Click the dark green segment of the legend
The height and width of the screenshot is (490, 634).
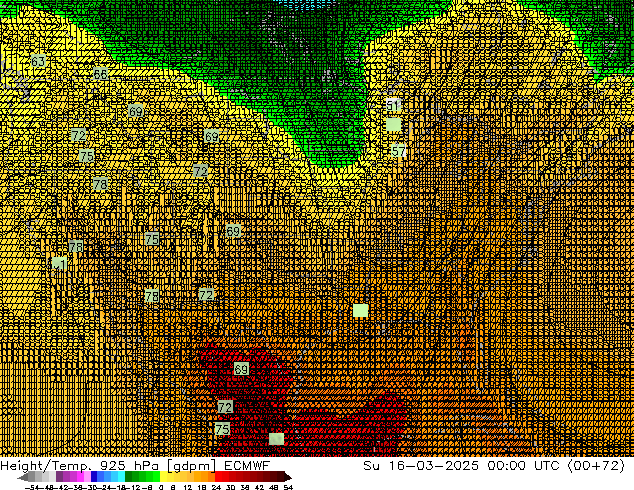click(128, 476)
